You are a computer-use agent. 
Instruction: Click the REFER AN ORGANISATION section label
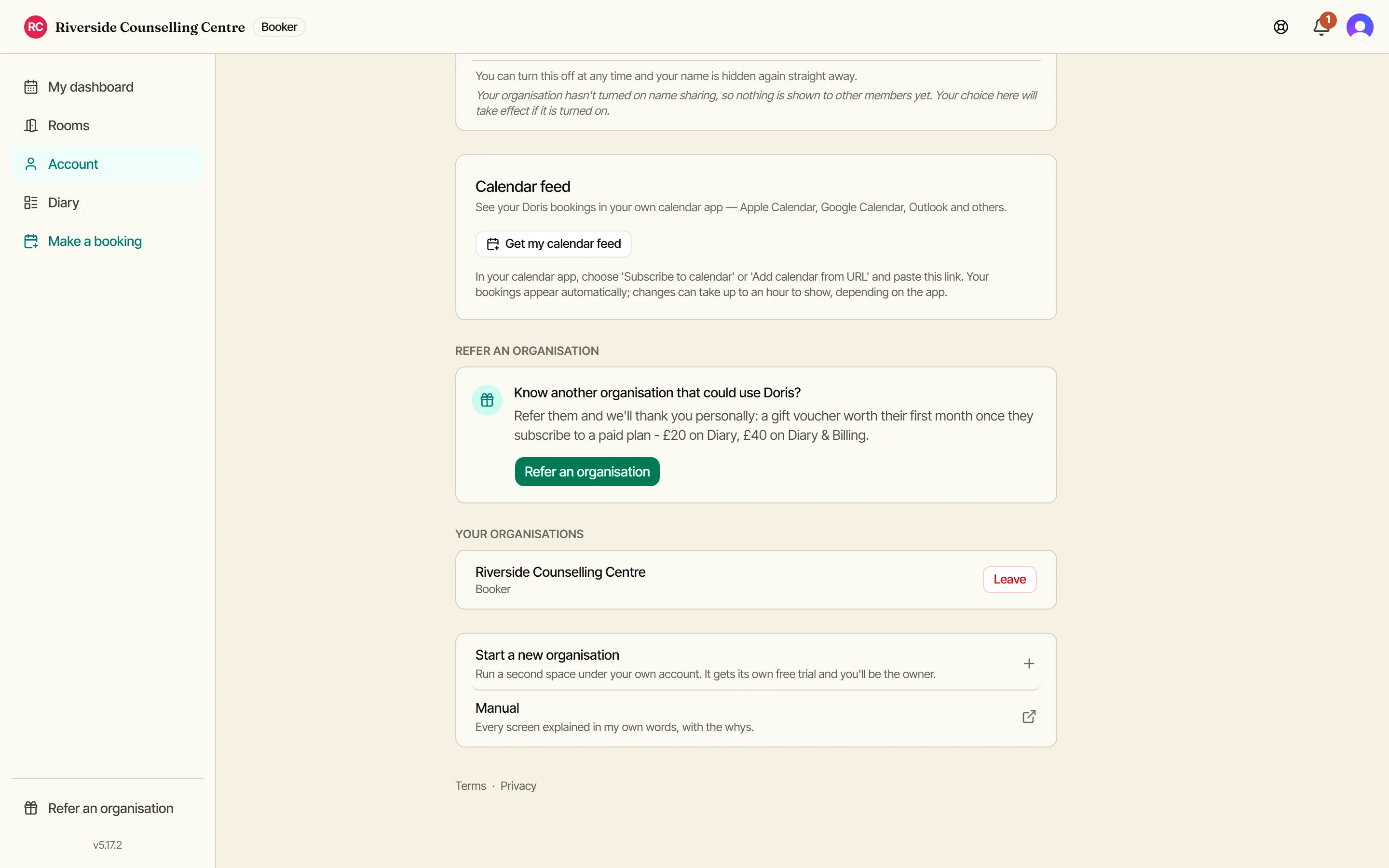pos(527,351)
